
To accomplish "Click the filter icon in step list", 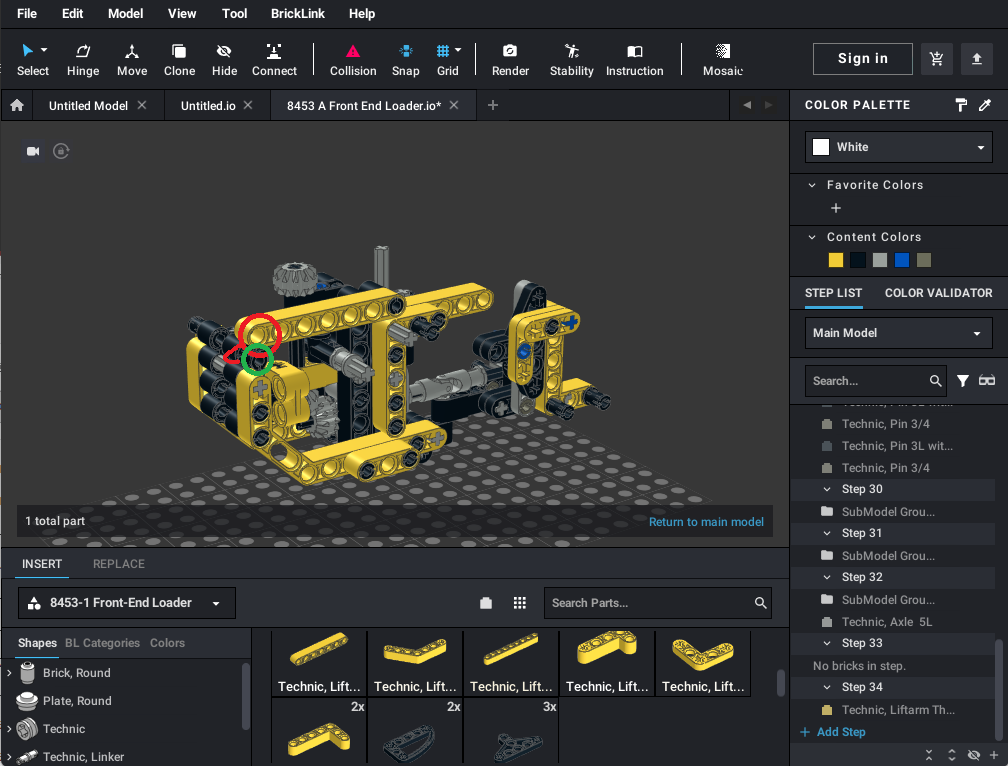I will [962, 381].
